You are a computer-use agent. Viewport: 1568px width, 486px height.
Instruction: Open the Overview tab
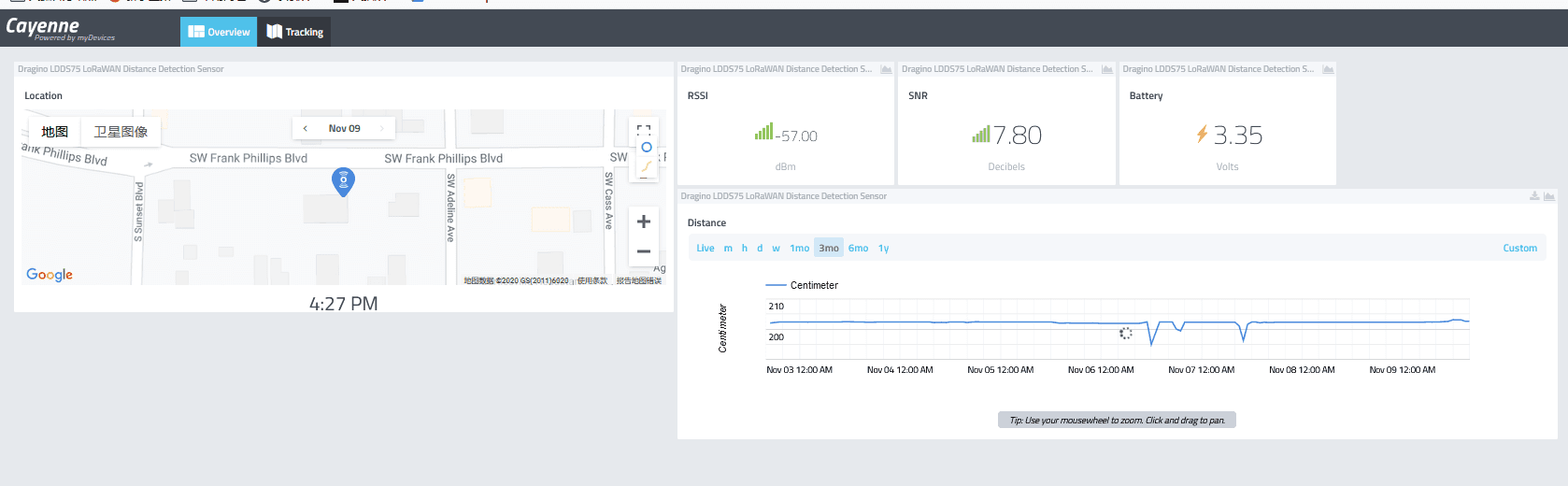[219, 32]
